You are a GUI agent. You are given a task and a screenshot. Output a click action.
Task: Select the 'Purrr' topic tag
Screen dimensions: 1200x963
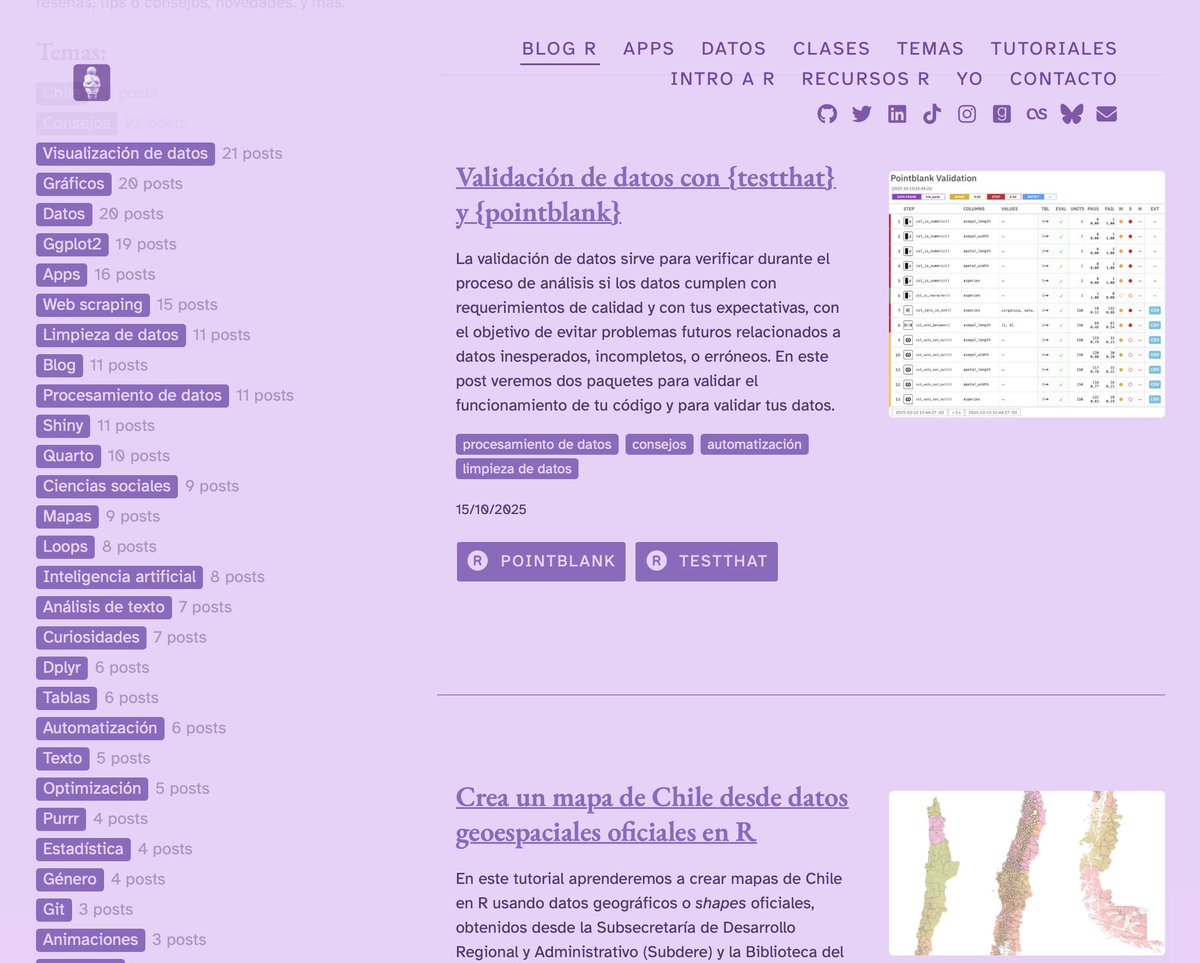61,818
